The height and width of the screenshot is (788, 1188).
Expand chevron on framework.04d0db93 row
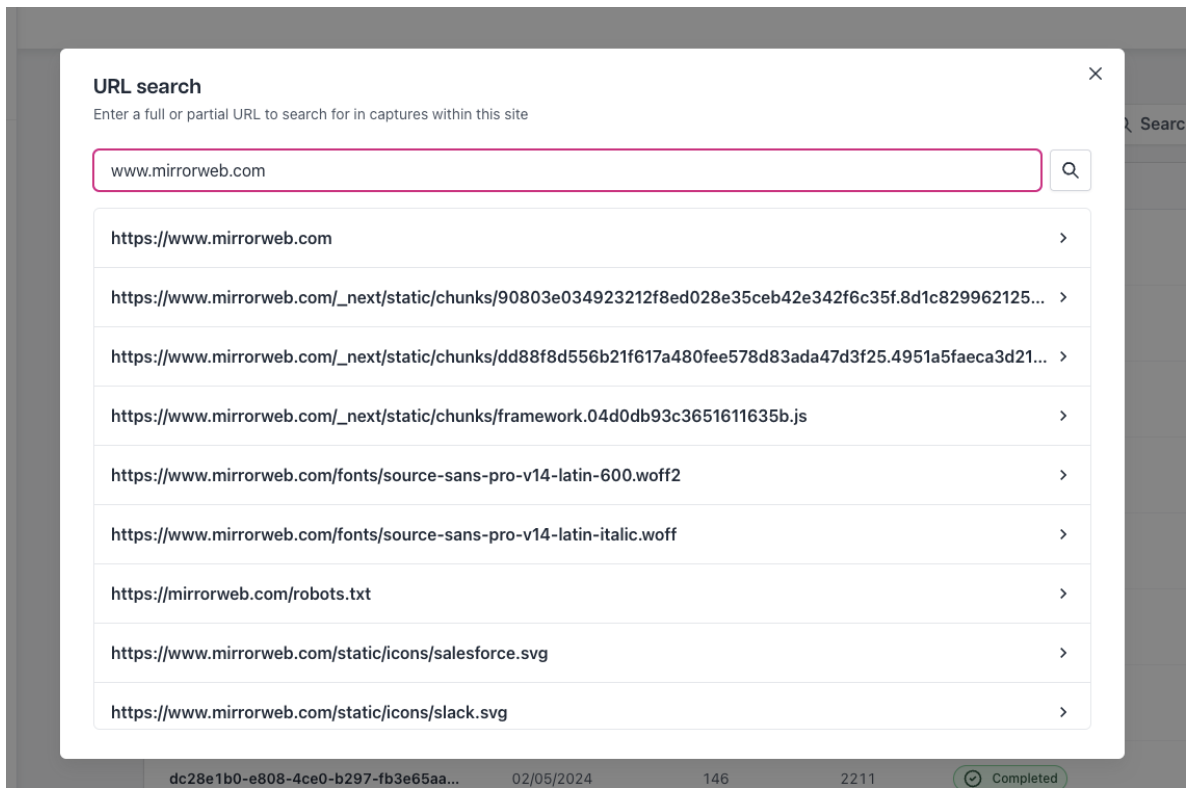(1063, 416)
